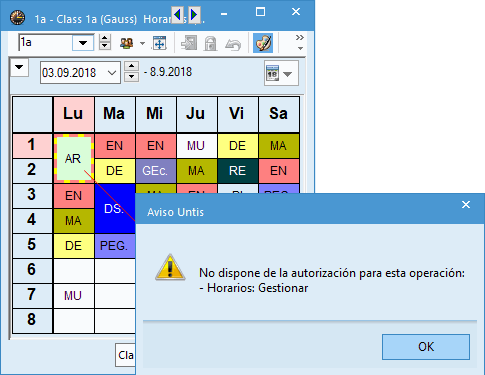Select the EN lesson on Monday period 3

(73, 196)
